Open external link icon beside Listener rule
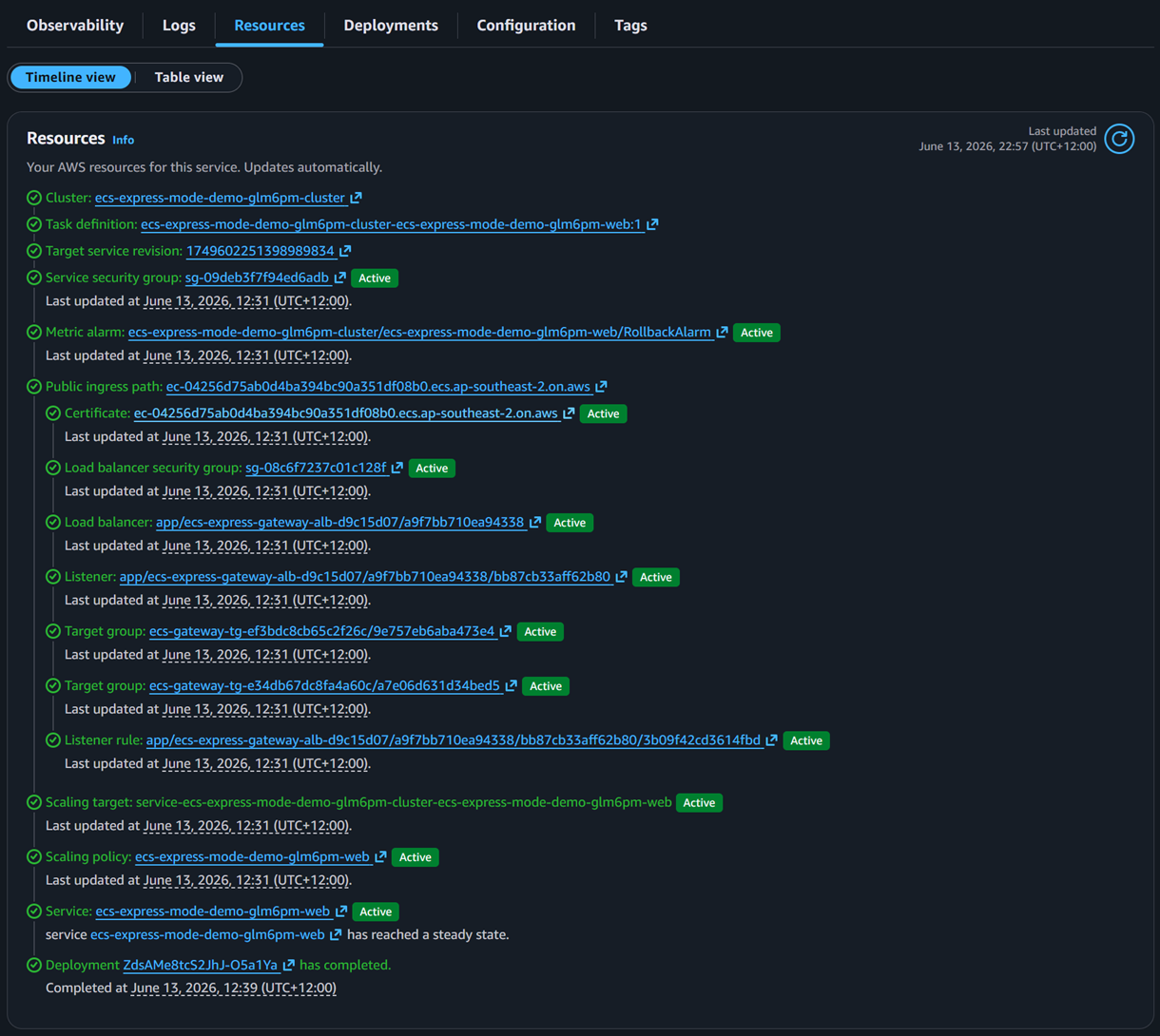1160x1036 pixels. pyautogui.click(x=772, y=740)
